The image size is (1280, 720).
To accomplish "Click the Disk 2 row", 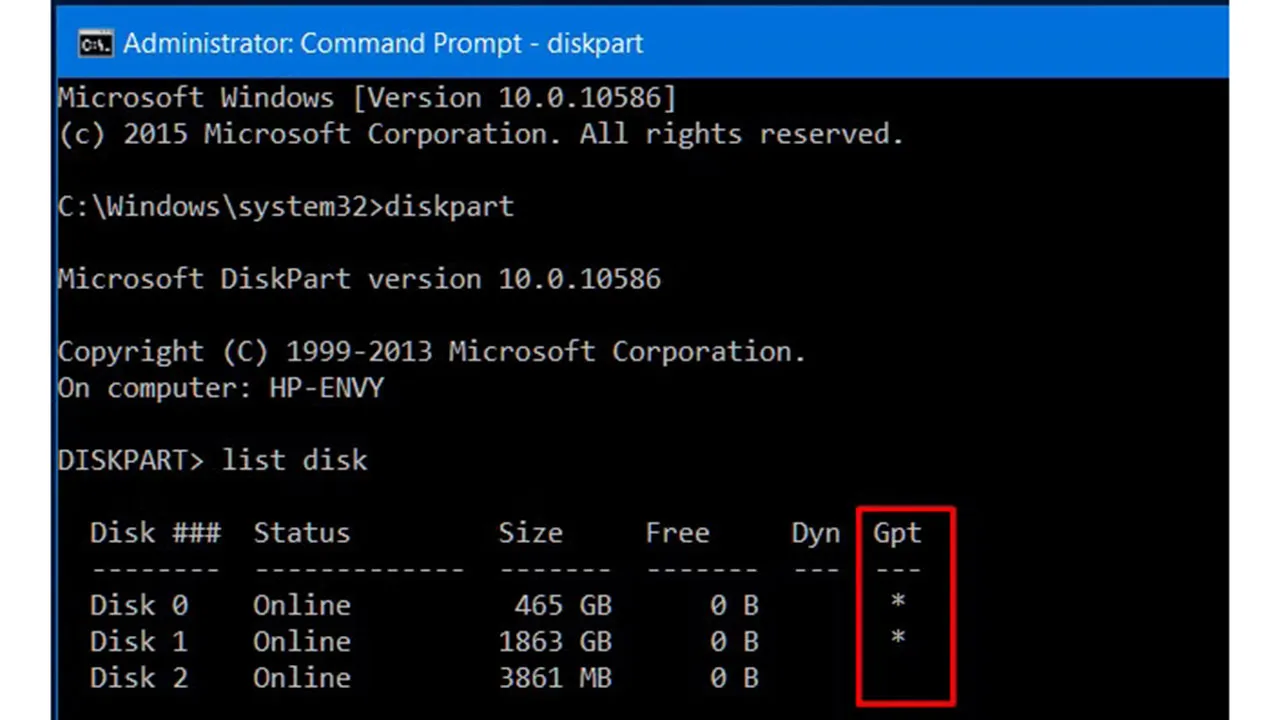I will 139,677.
